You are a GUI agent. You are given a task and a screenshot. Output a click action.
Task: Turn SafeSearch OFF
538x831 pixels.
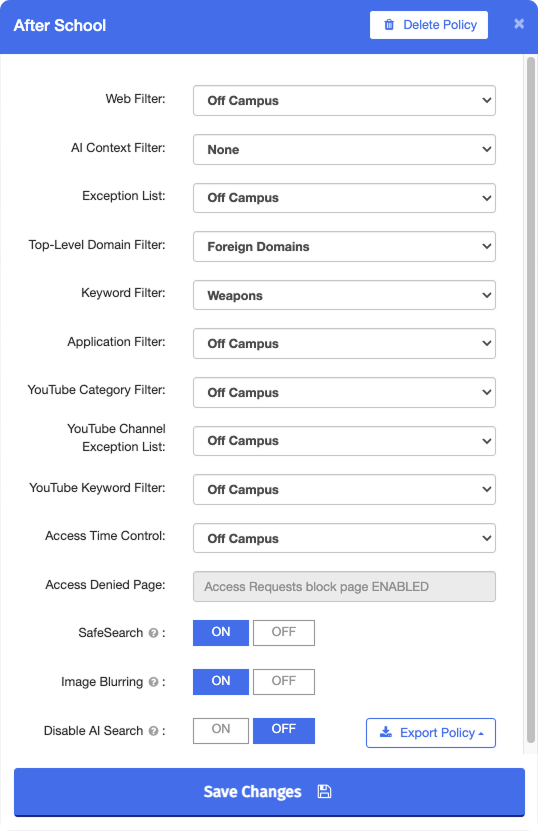284,633
